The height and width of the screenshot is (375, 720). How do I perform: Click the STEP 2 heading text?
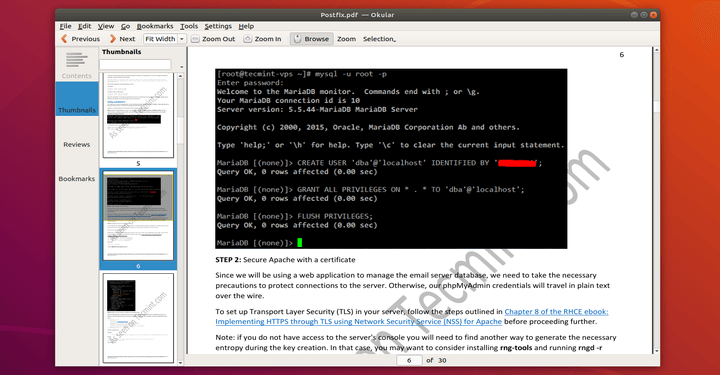click(x=285, y=260)
